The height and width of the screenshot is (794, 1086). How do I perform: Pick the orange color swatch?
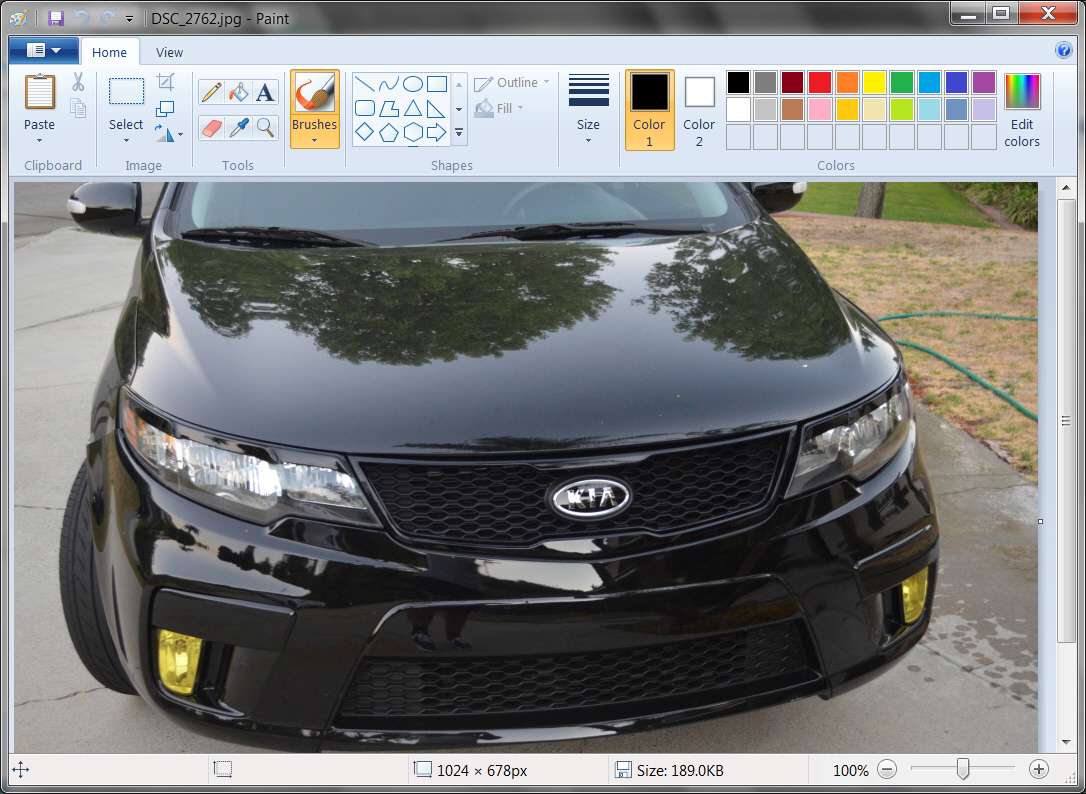tap(847, 82)
